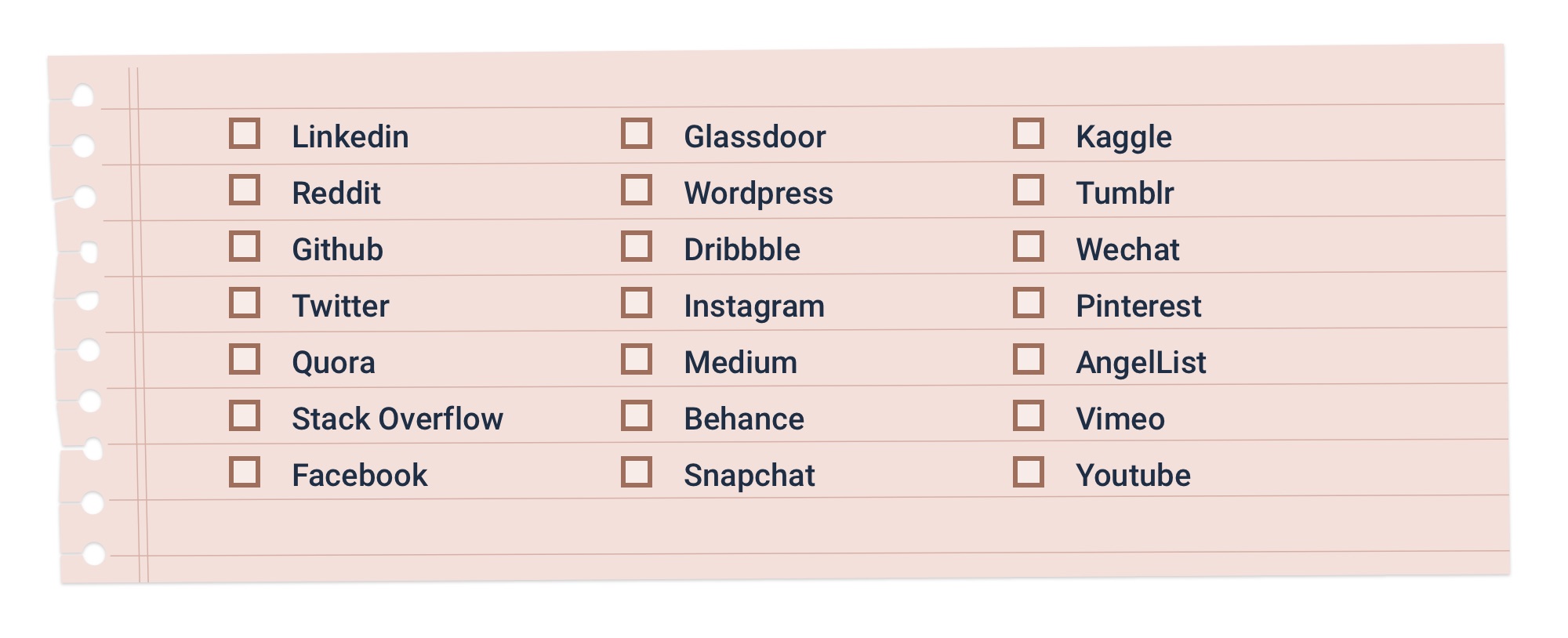This screenshot has height=638, width=1568.
Task: Enable the Facebook checkbox
Action: (245, 472)
